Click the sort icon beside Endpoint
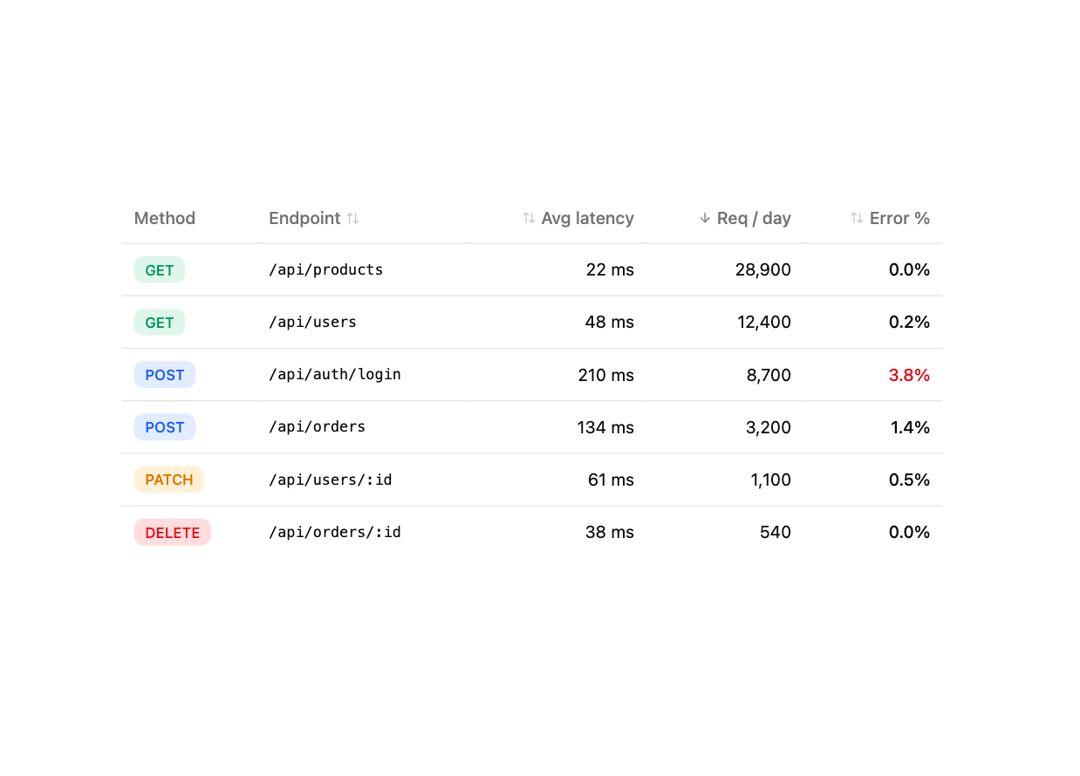Viewport: 1080px width, 776px height. click(353, 218)
